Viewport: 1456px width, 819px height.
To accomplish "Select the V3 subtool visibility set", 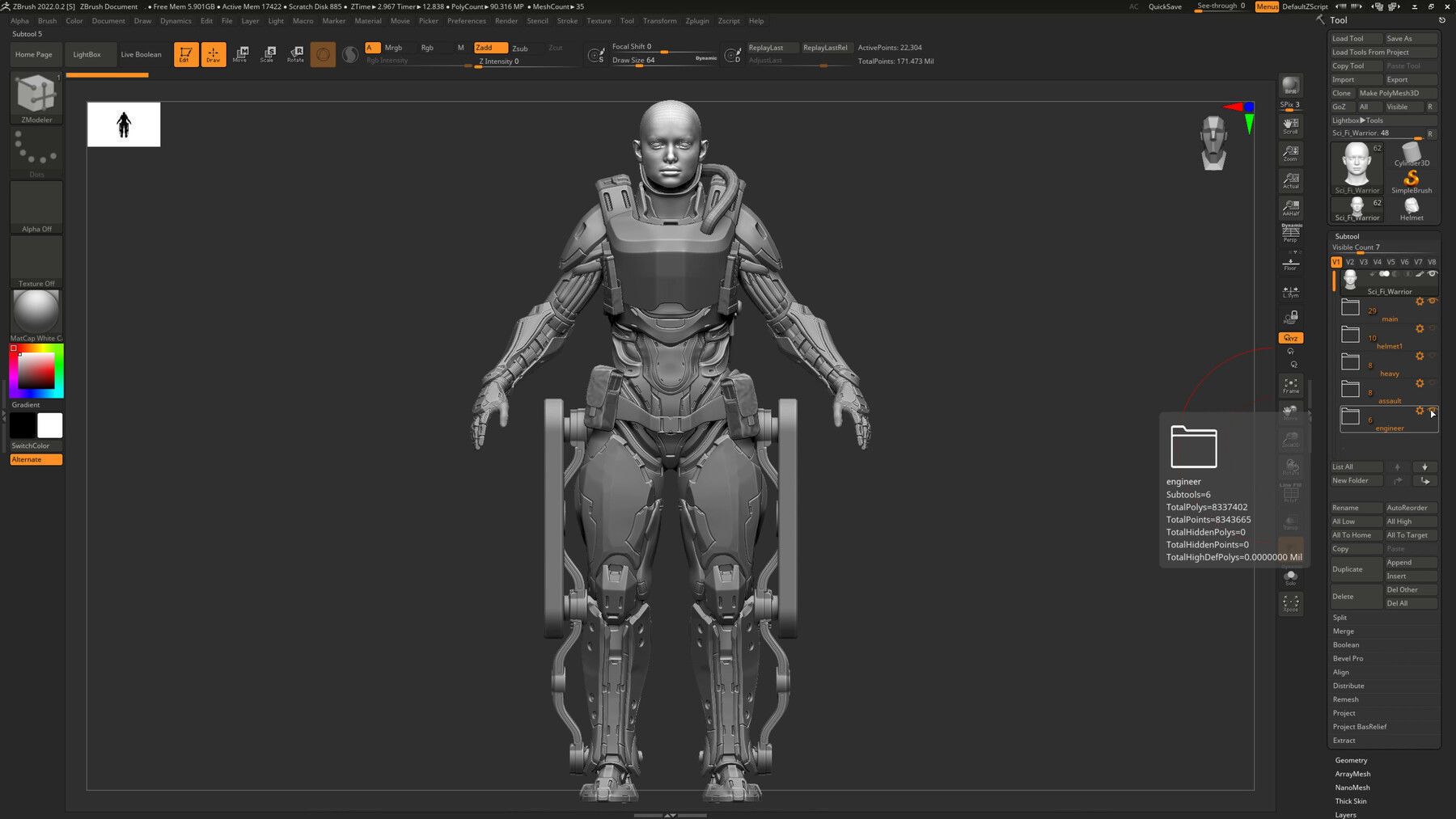I will click(1364, 262).
